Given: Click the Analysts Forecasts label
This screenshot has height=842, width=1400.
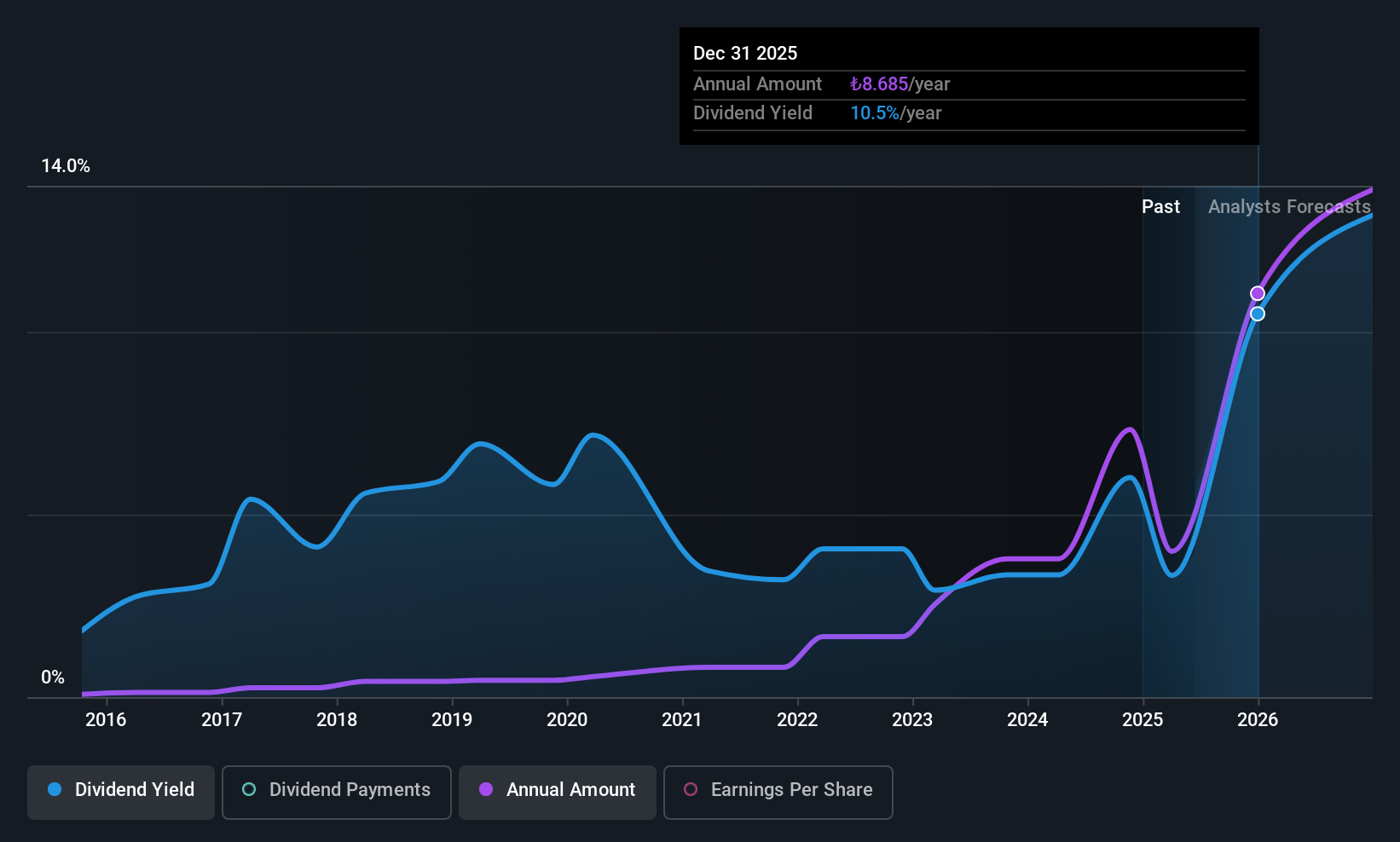Looking at the screenshot, I should coord(1289,206).
